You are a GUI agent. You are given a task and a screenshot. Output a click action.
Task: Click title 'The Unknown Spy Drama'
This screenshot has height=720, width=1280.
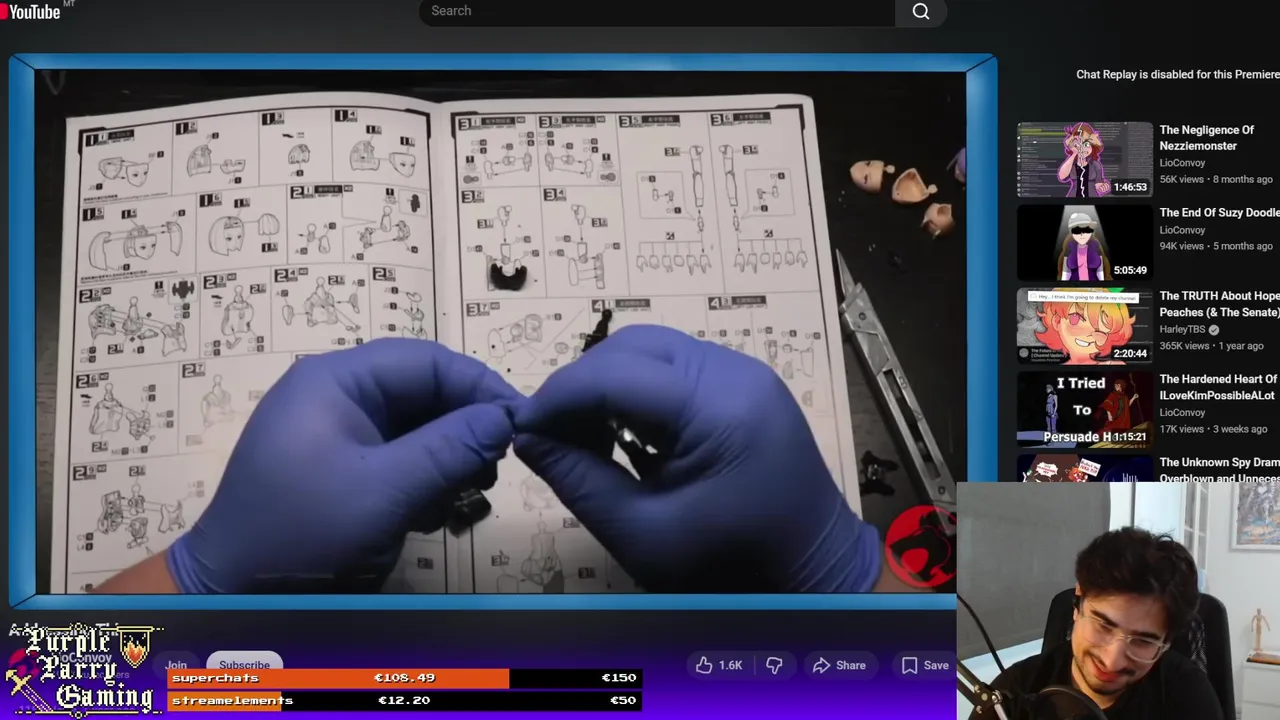[x=1219, y=470]
